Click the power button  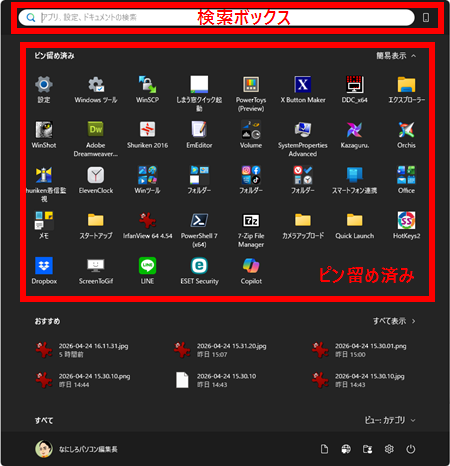411,449
